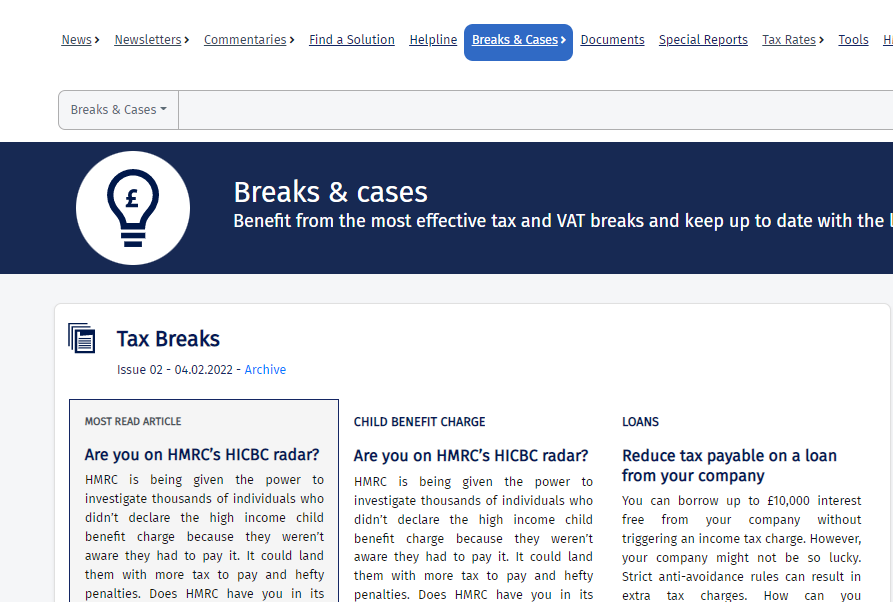Open the Breaks & Cases search dropdown
This screenshot has height=602, width=893.
click(118, 110)
